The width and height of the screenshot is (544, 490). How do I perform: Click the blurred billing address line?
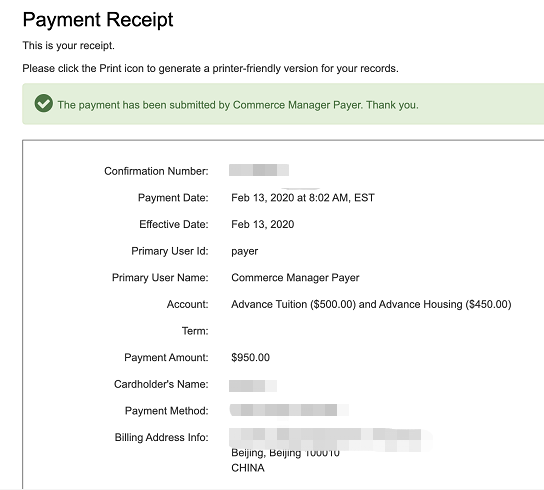click(330, 439)
